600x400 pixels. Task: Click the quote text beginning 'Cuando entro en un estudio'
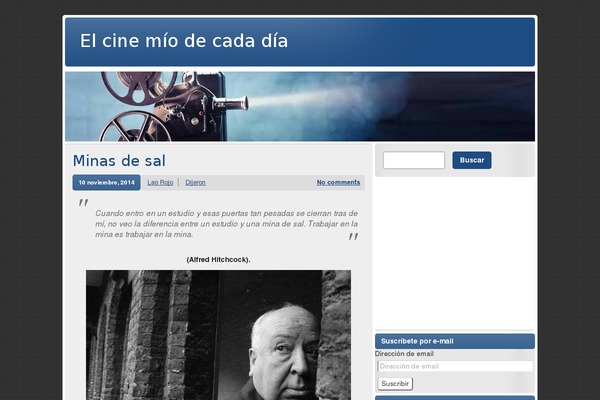click(227, 224)
